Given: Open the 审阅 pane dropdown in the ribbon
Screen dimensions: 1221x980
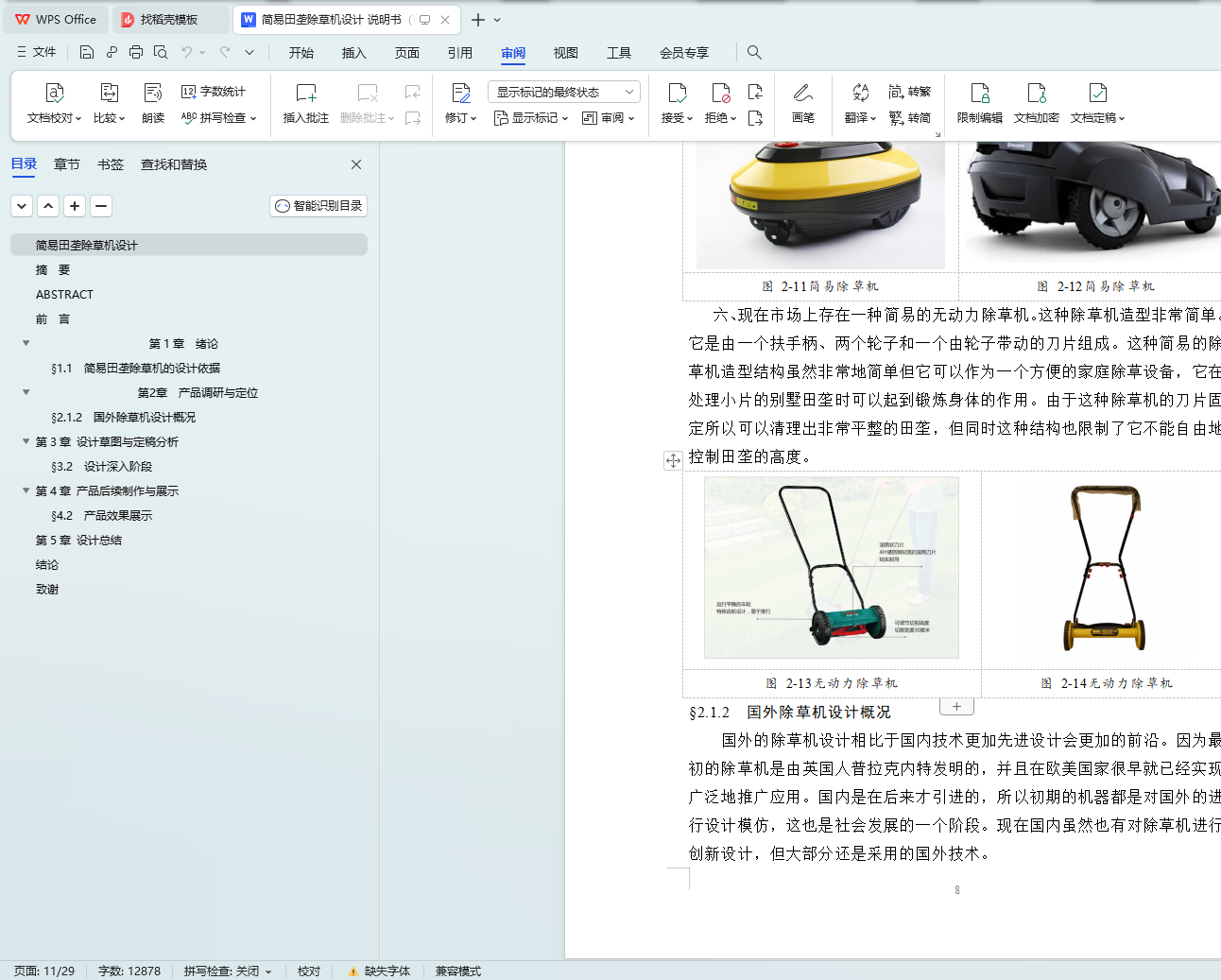Looking at the screenshot, I should 609,118.
